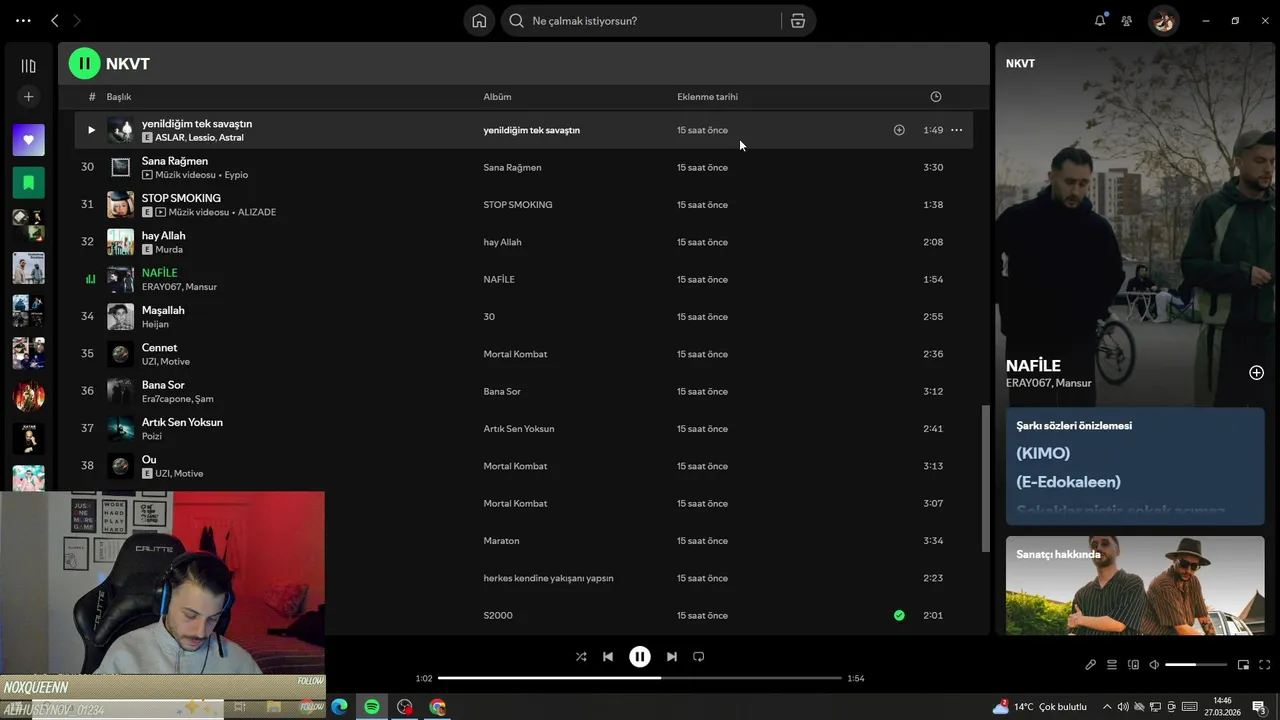Screen dimensions: 1280x720
Task: Click artist link ALIZADE
Action: pyautogui.click(x=257, y=212)
